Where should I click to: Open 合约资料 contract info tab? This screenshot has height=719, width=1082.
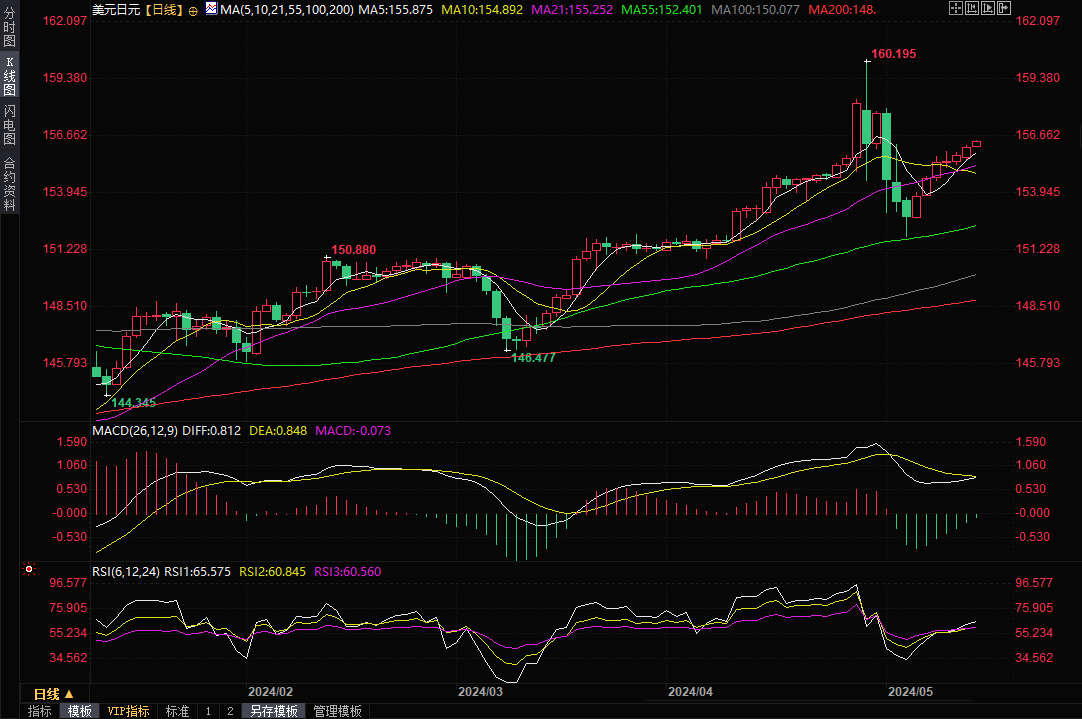point(9,184)
